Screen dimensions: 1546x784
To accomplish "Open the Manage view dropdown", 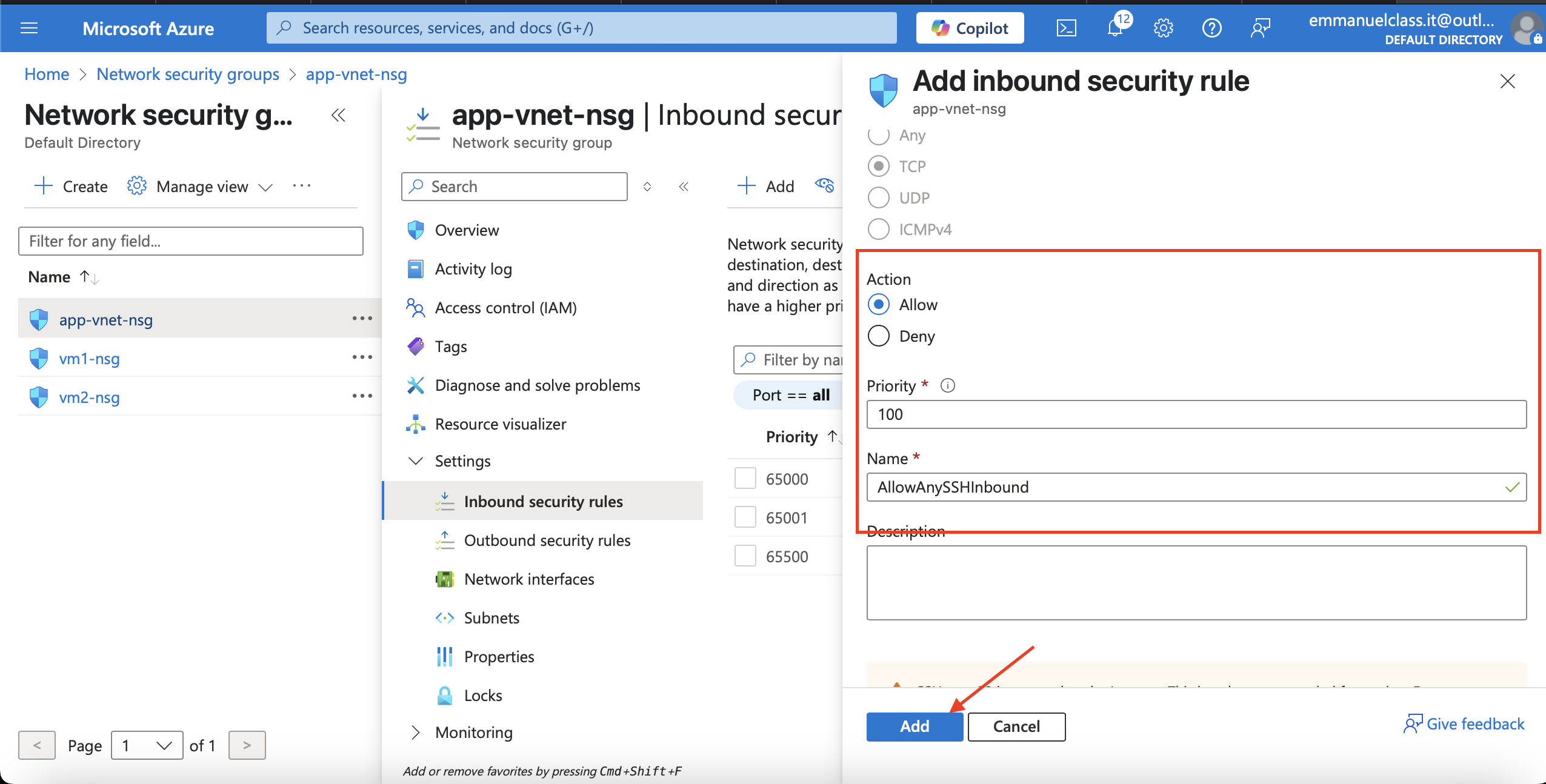I will click(x=200, y=186).
